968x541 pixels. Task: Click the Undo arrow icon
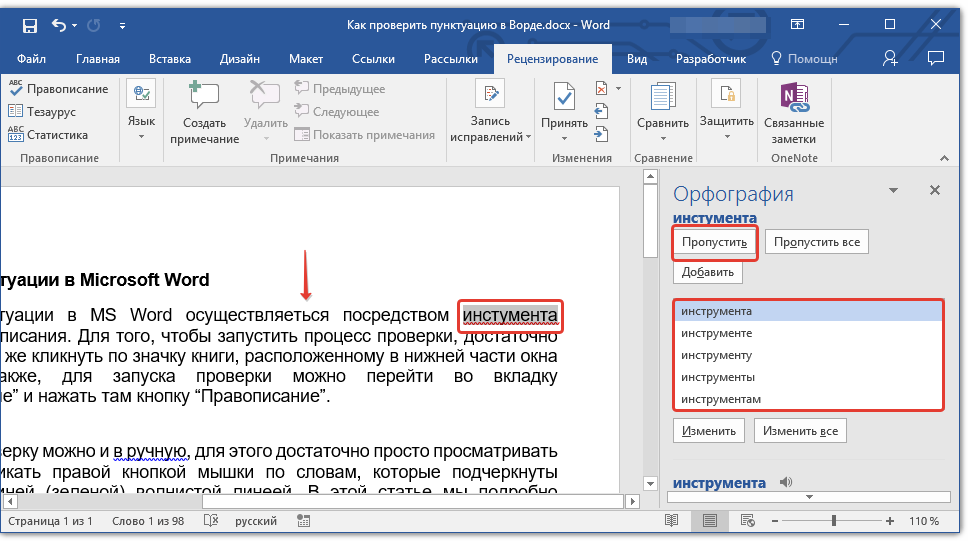point(58,25)
